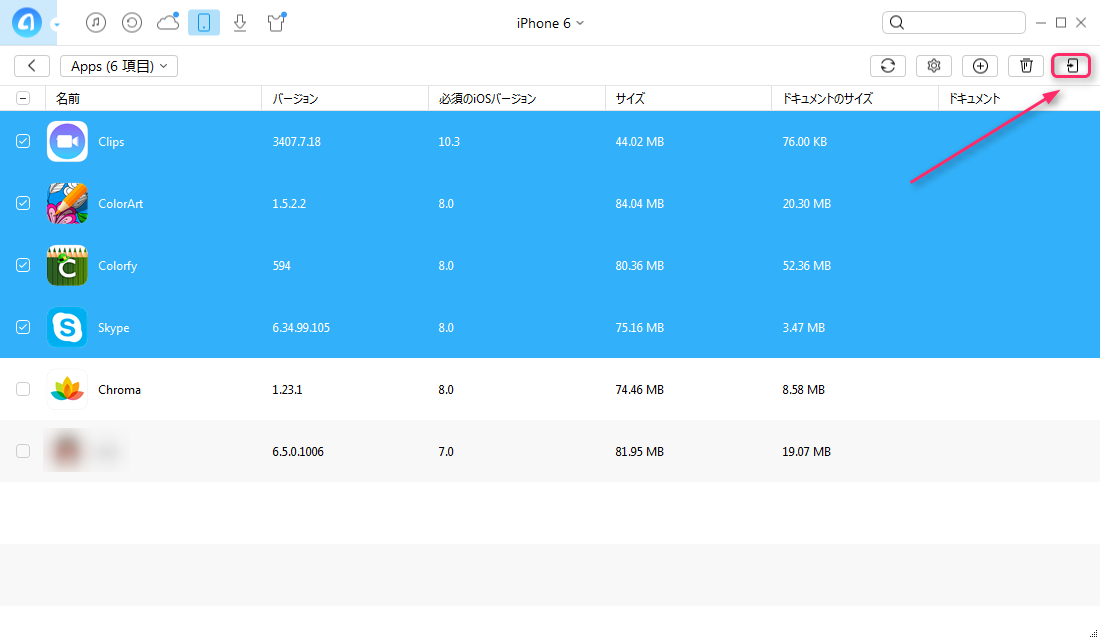Click version 3407.7.18 cell
1100x640 pixels.
[297, 142]
